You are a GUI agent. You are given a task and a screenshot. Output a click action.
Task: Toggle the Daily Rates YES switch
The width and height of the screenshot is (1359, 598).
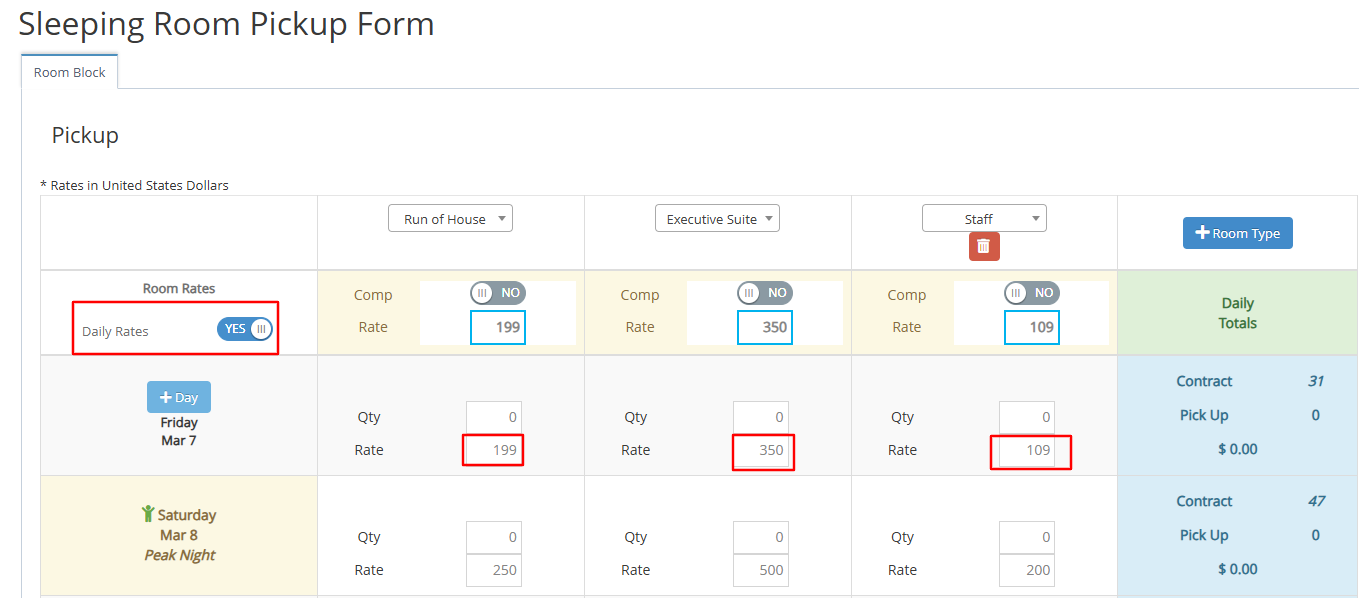[244, 329]
